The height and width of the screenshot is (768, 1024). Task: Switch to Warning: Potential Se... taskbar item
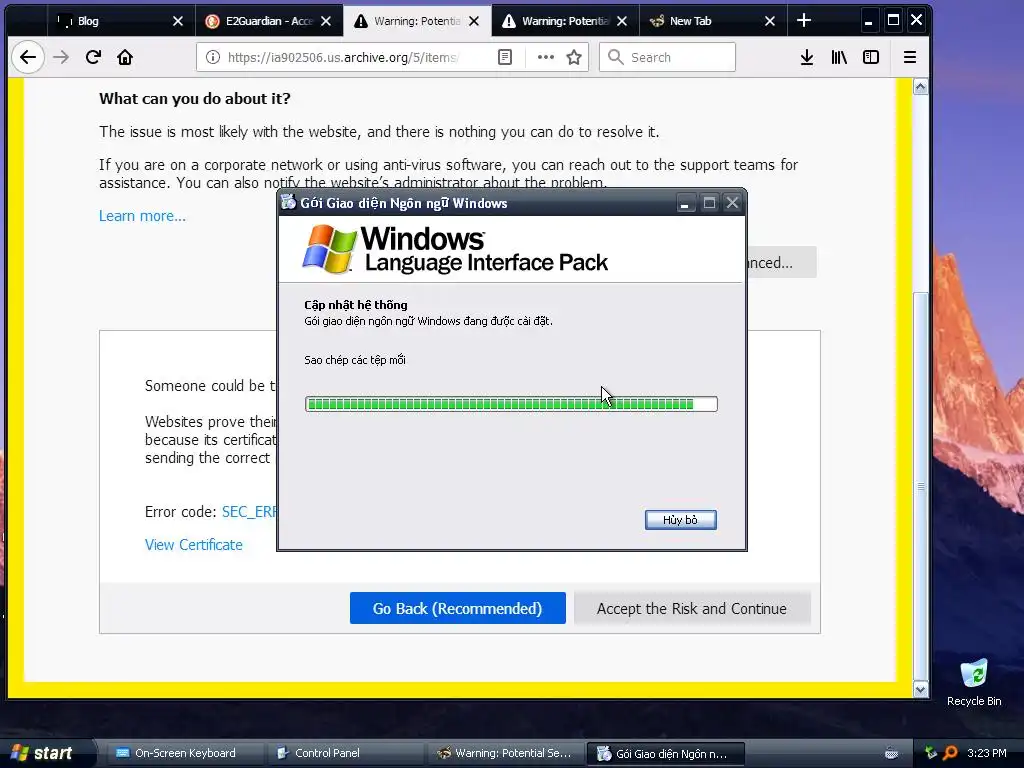point(506,753)
